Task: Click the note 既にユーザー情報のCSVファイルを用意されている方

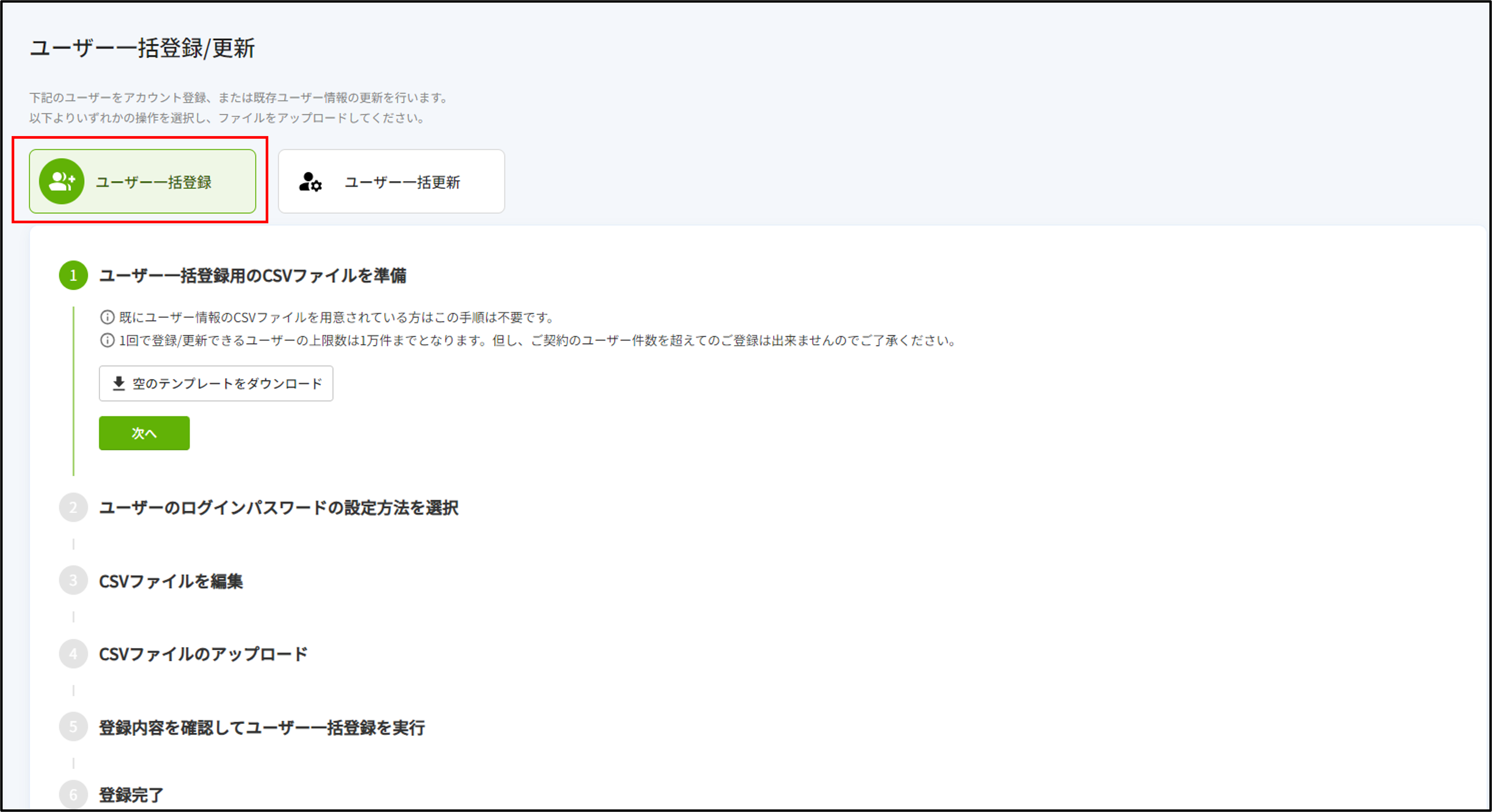Action: click(x=337, y=317)
